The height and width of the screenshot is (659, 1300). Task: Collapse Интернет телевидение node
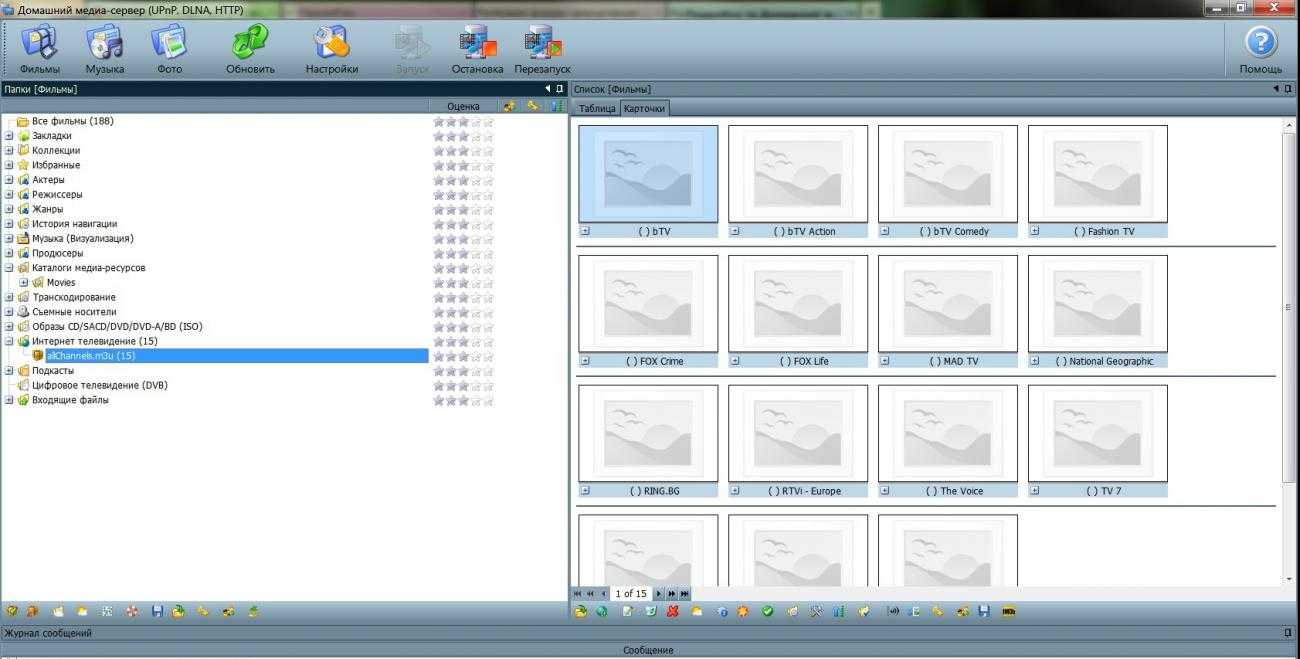[x=9, y=341]
